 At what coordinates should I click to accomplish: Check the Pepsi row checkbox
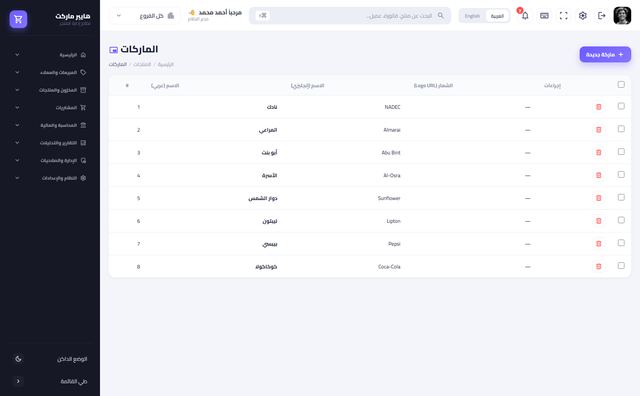click(621, 243)
